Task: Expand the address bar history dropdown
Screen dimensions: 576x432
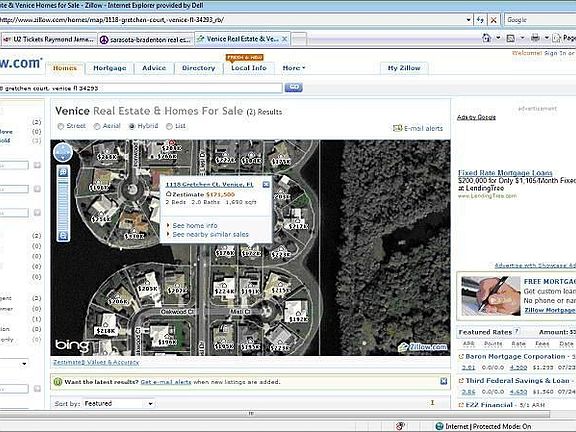Action: click(x=468, y=20)
